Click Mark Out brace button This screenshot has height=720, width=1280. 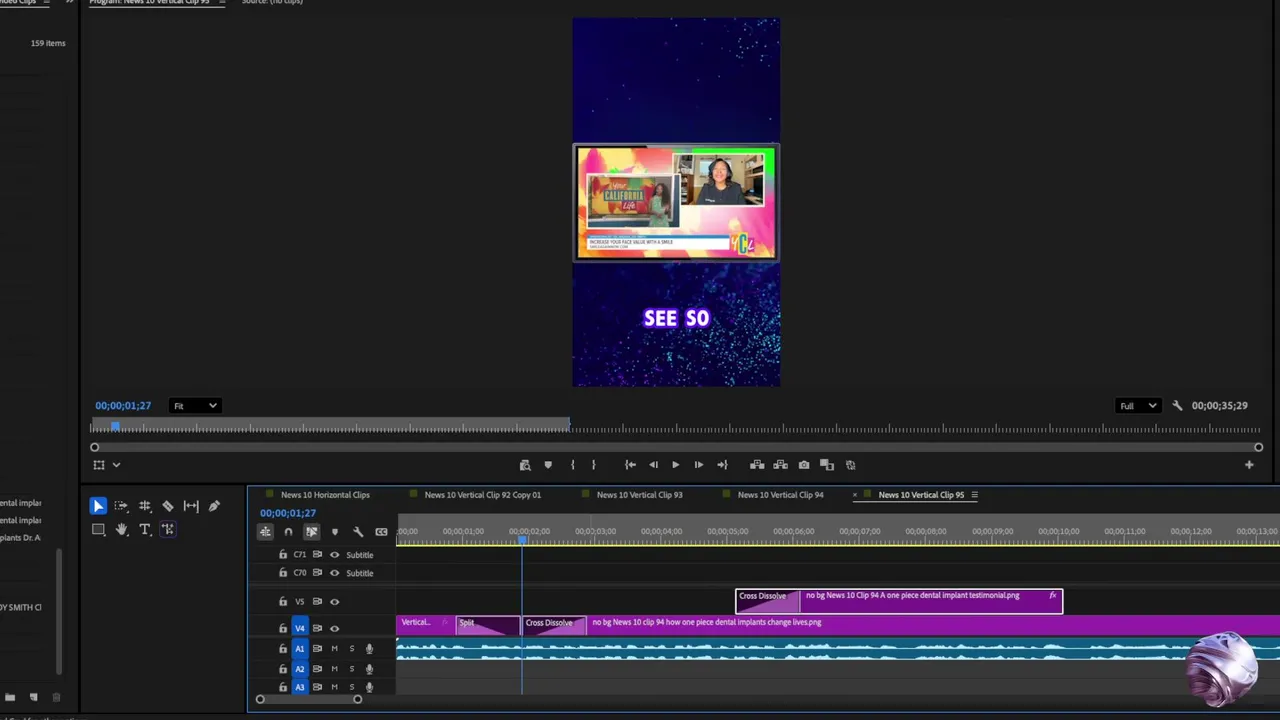click(594, 465)
